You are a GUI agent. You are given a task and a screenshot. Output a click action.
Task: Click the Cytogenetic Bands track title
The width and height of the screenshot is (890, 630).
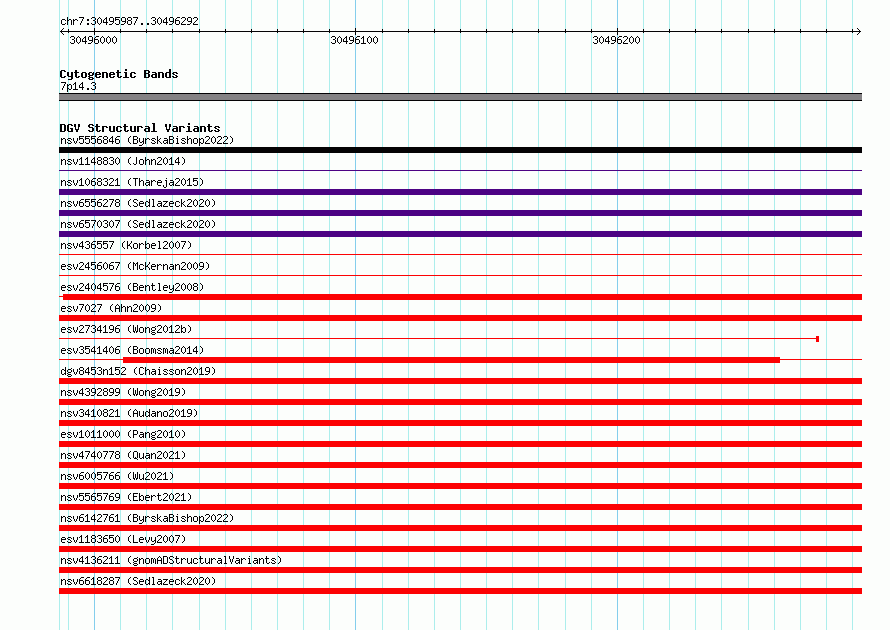click(119, 74)
